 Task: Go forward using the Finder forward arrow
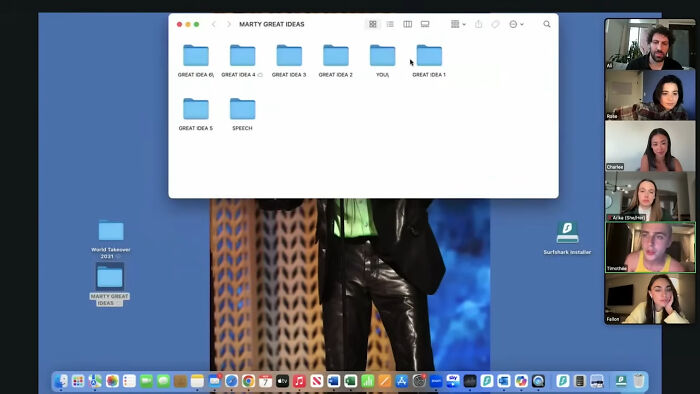click(229, 24)
